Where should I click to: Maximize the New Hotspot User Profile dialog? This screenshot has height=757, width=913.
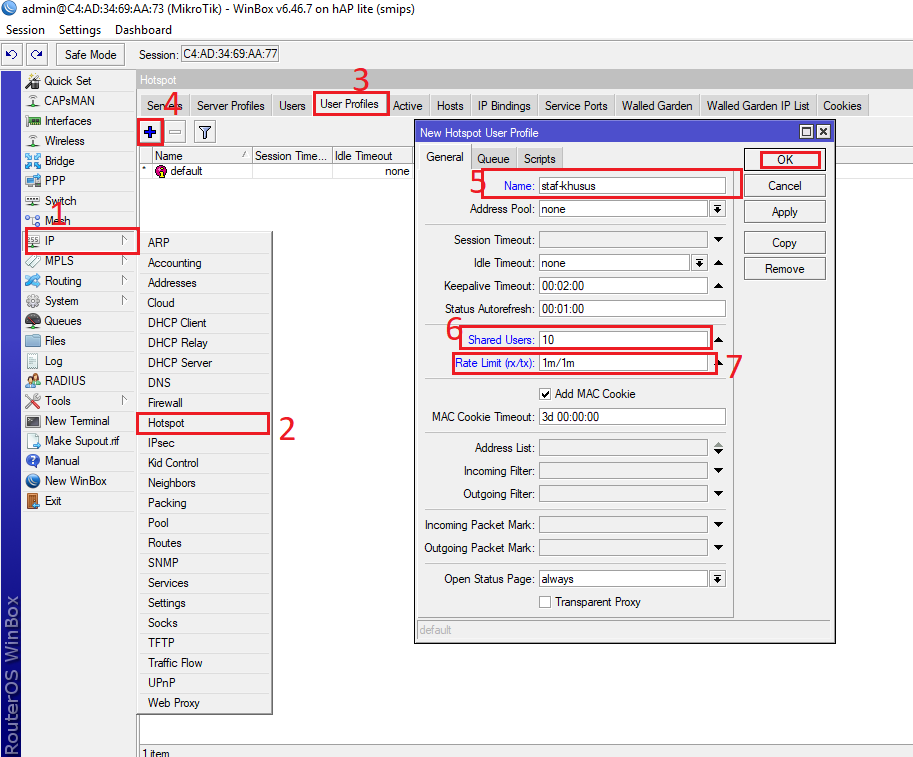(x=806, y=132)
